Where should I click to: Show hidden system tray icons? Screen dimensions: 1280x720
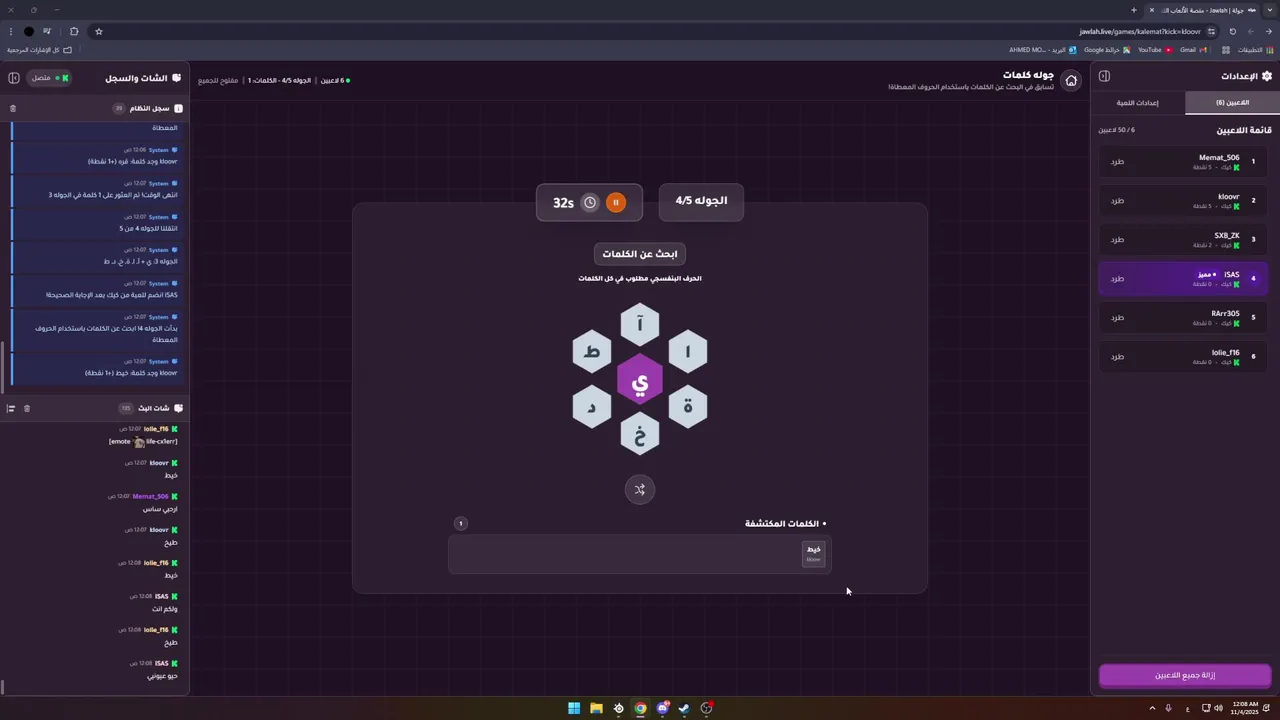pyautogui.click(x=1152, y=708)
